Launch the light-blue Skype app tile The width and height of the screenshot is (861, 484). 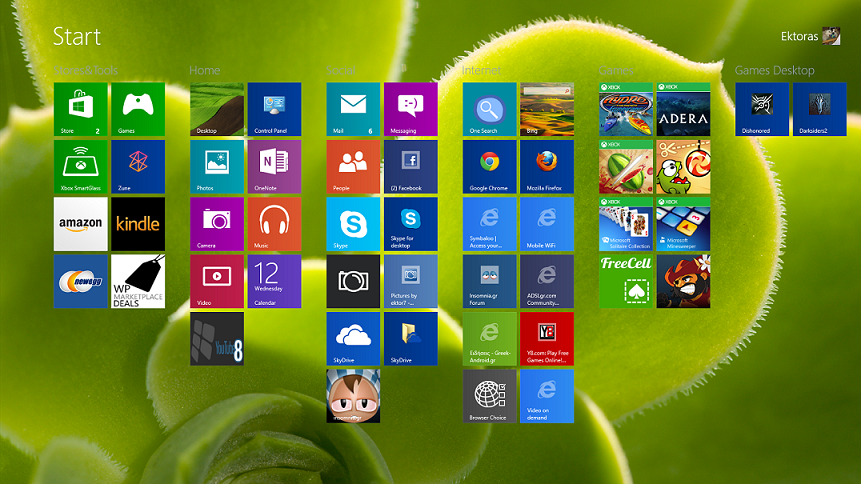(x=353, y=224)
